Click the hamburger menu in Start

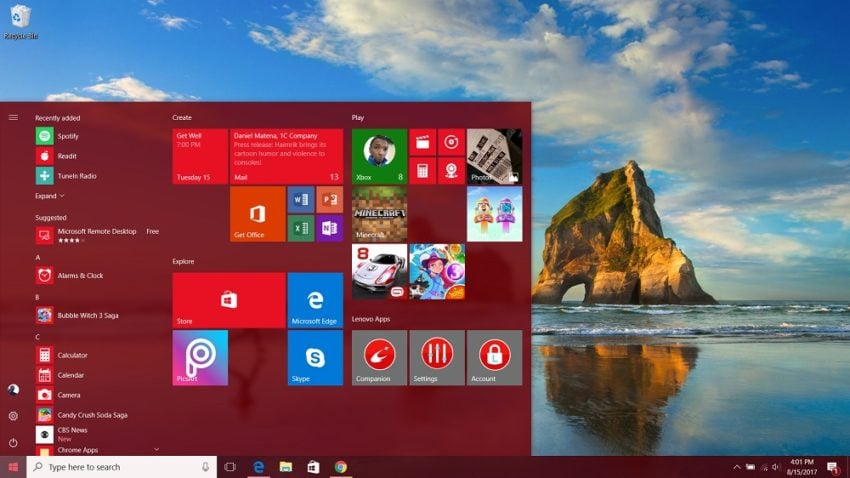13,118
